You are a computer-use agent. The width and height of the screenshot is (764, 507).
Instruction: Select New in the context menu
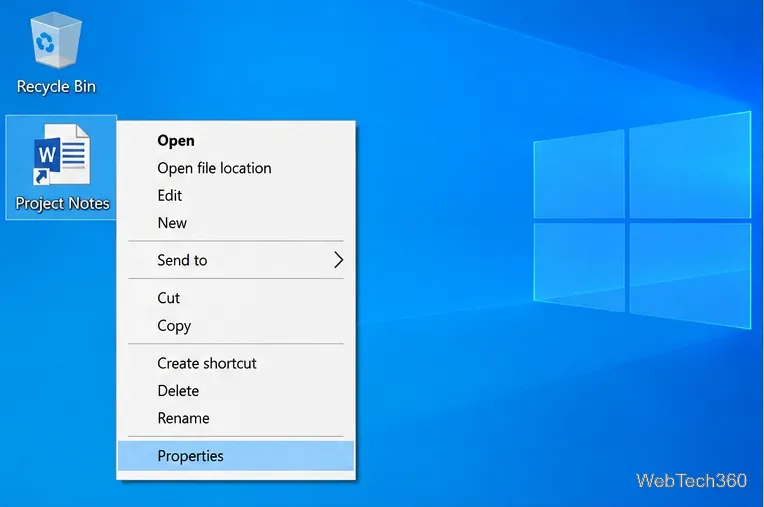coord(236,223)
